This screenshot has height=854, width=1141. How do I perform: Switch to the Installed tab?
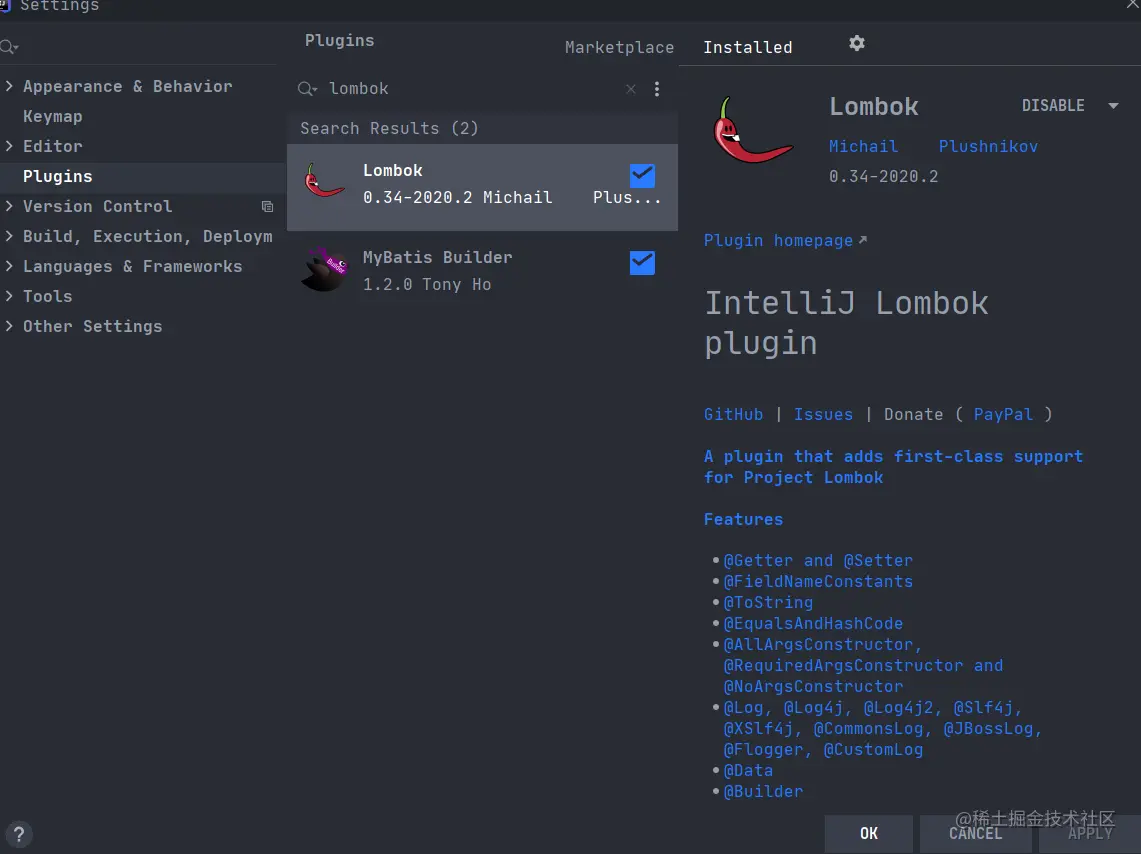(747, 47)
